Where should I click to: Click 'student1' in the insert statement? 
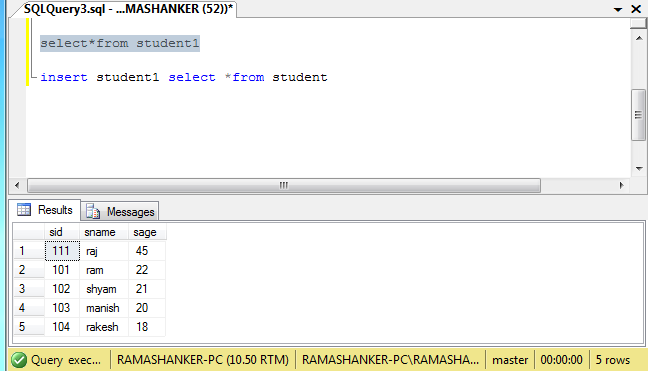click(x=128, y=77)
